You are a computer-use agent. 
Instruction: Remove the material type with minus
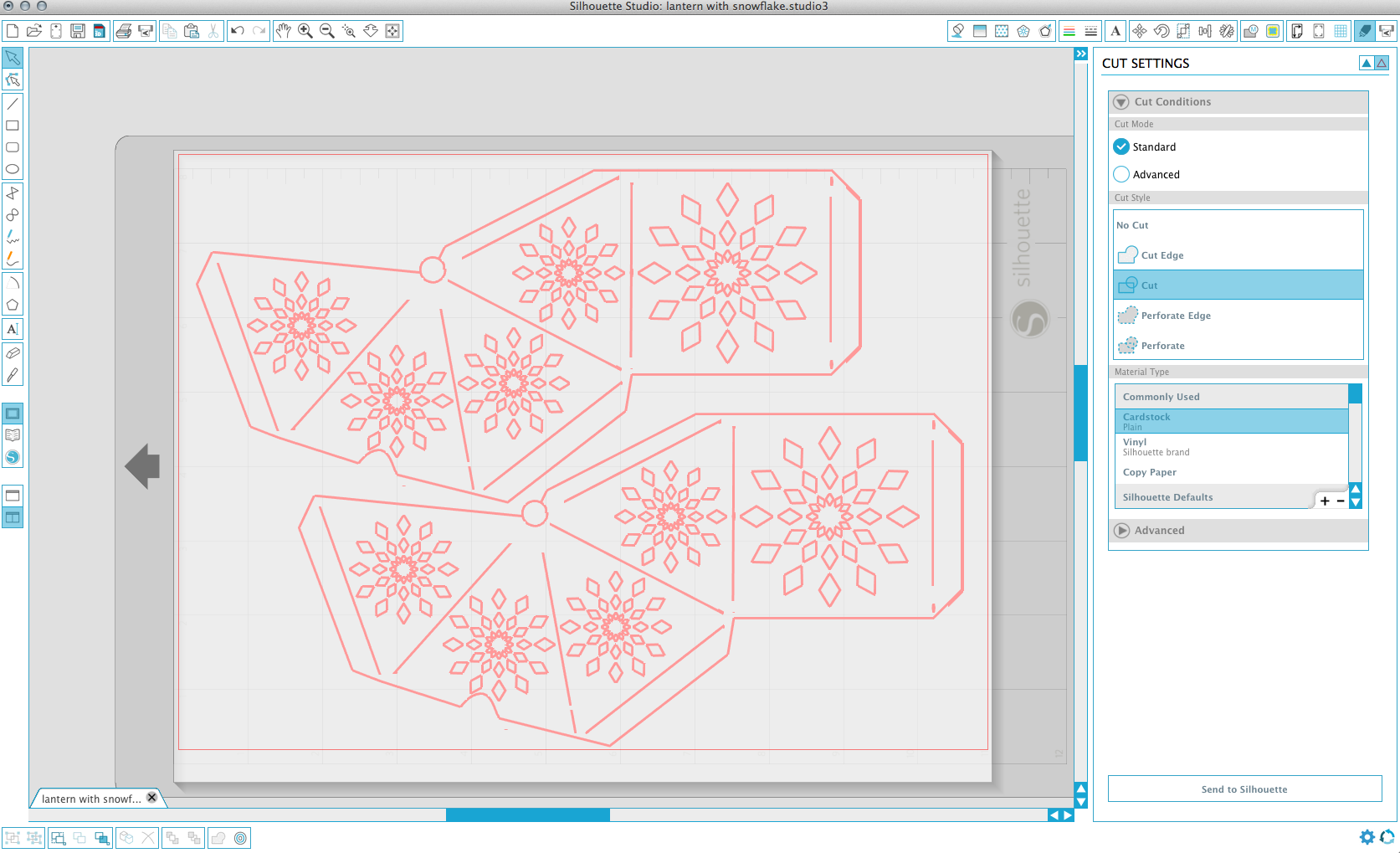[1341, 501]
